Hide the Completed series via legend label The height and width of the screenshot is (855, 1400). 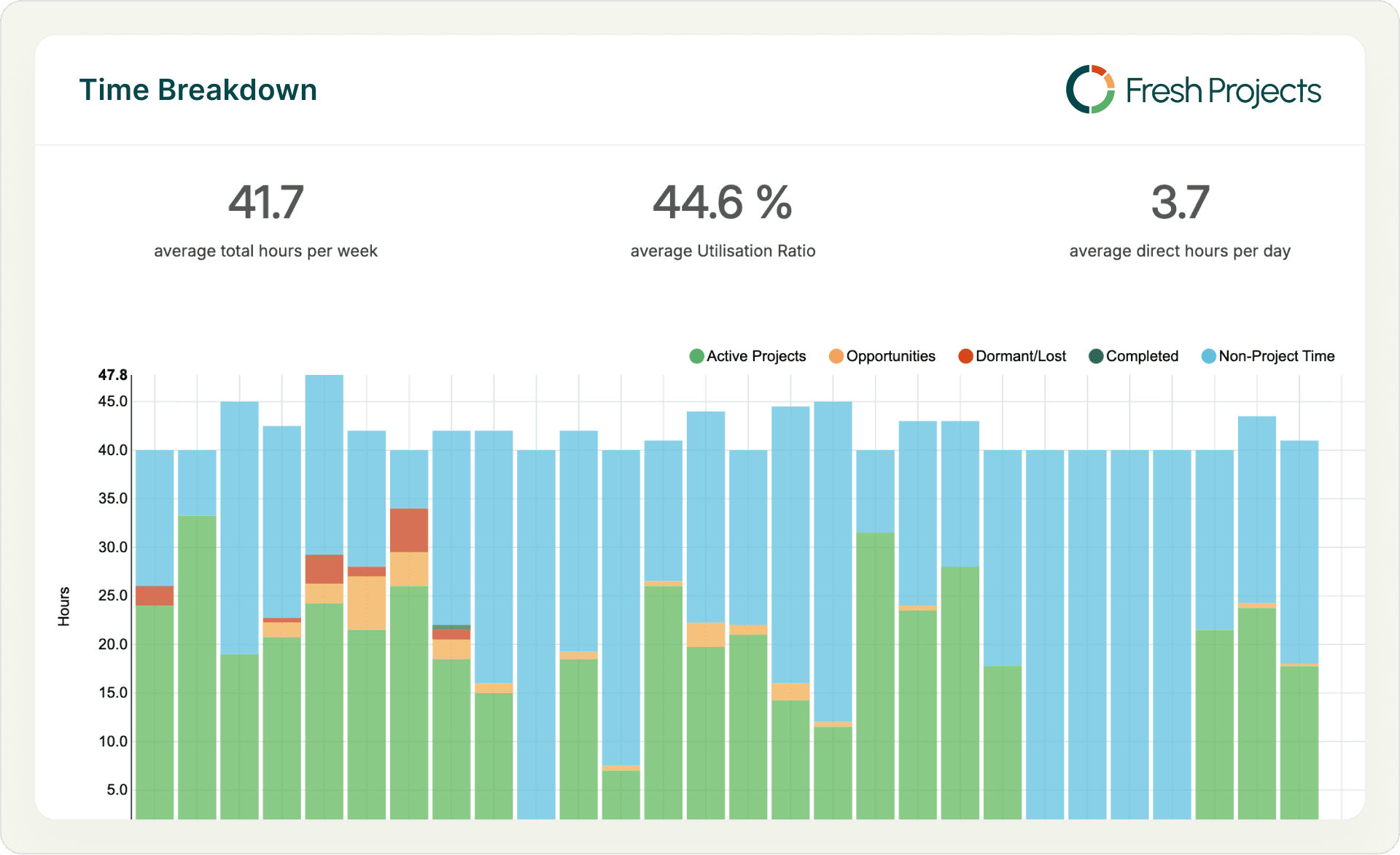(1142, 356)
